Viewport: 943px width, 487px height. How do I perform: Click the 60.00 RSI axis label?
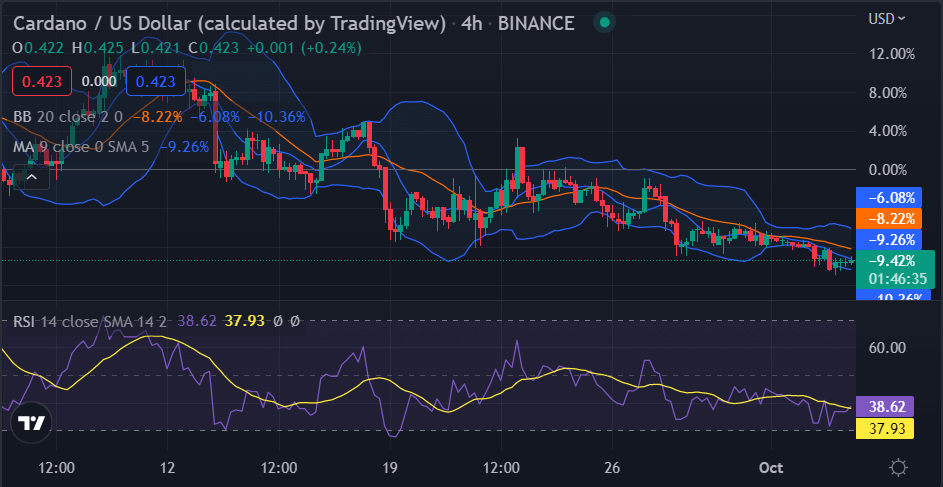[888, 348]
